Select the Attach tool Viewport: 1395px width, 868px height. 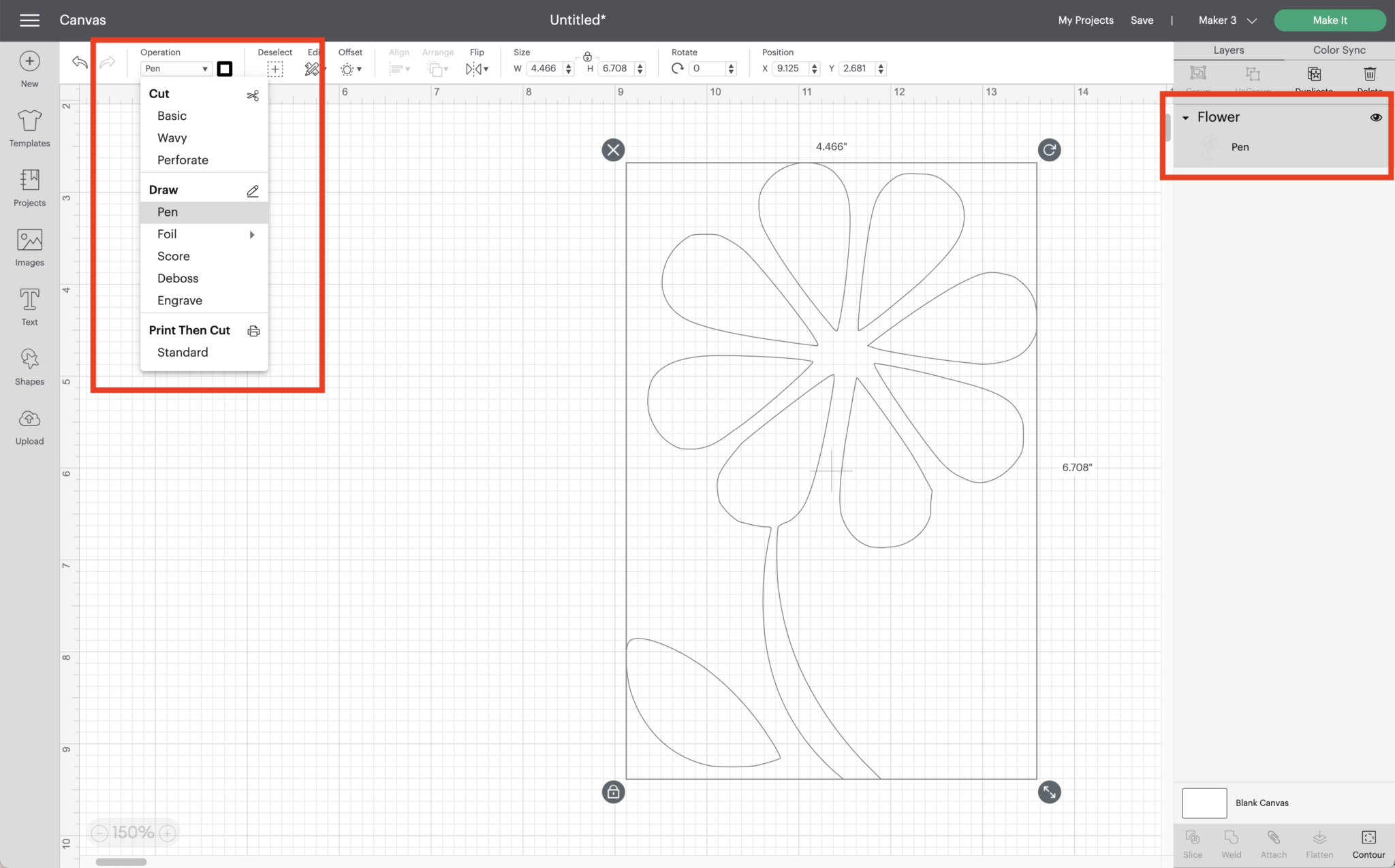tap(1273, 843)
